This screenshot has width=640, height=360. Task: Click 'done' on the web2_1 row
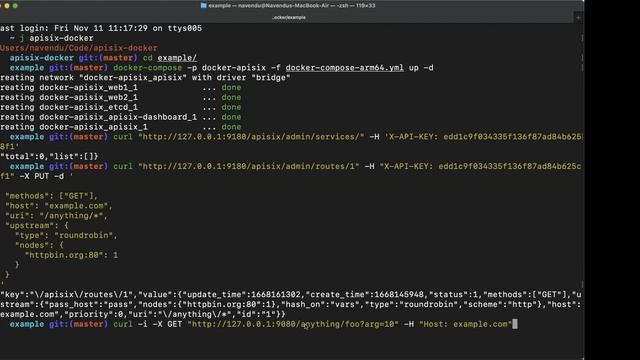tap(231, 97)
